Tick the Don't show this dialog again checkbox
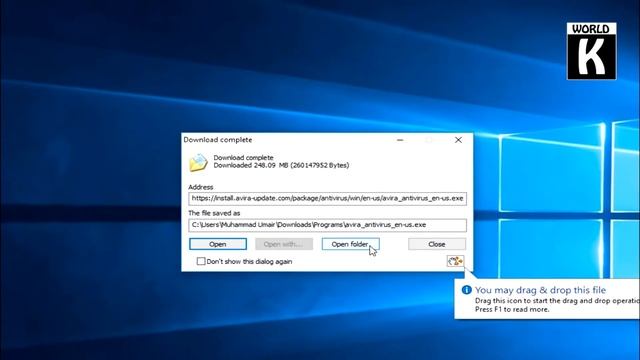The image size is (640, 360). click(x=201, y=261)
